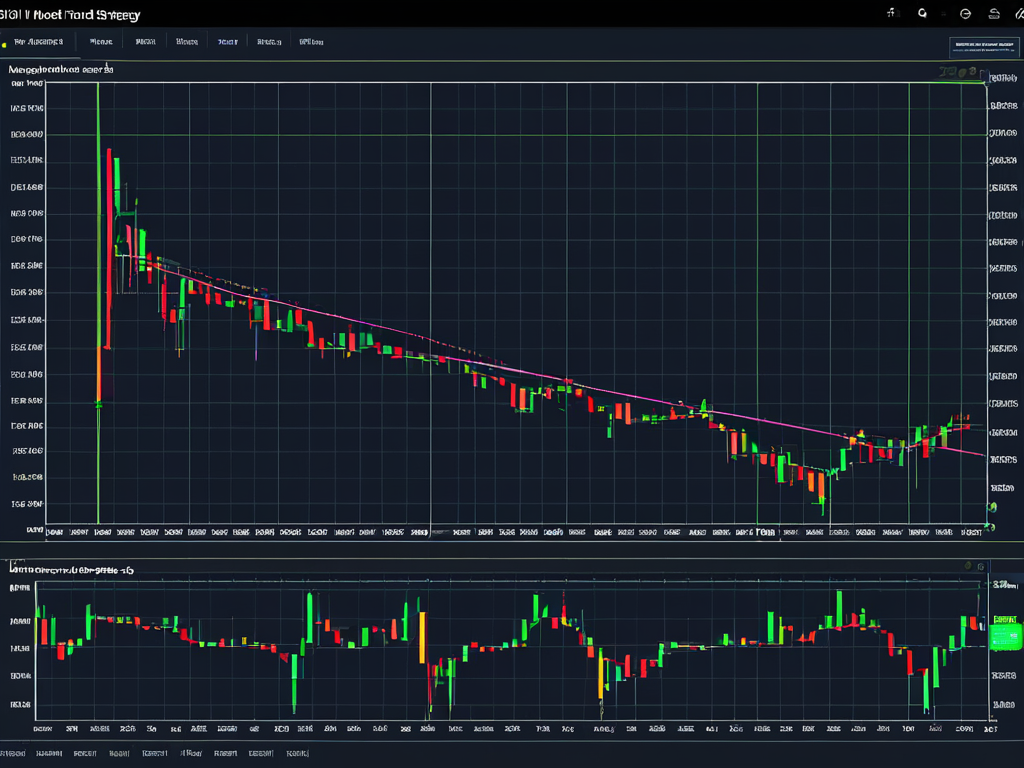Click the stacked-lines icon in the top-right header

(993, 13)
